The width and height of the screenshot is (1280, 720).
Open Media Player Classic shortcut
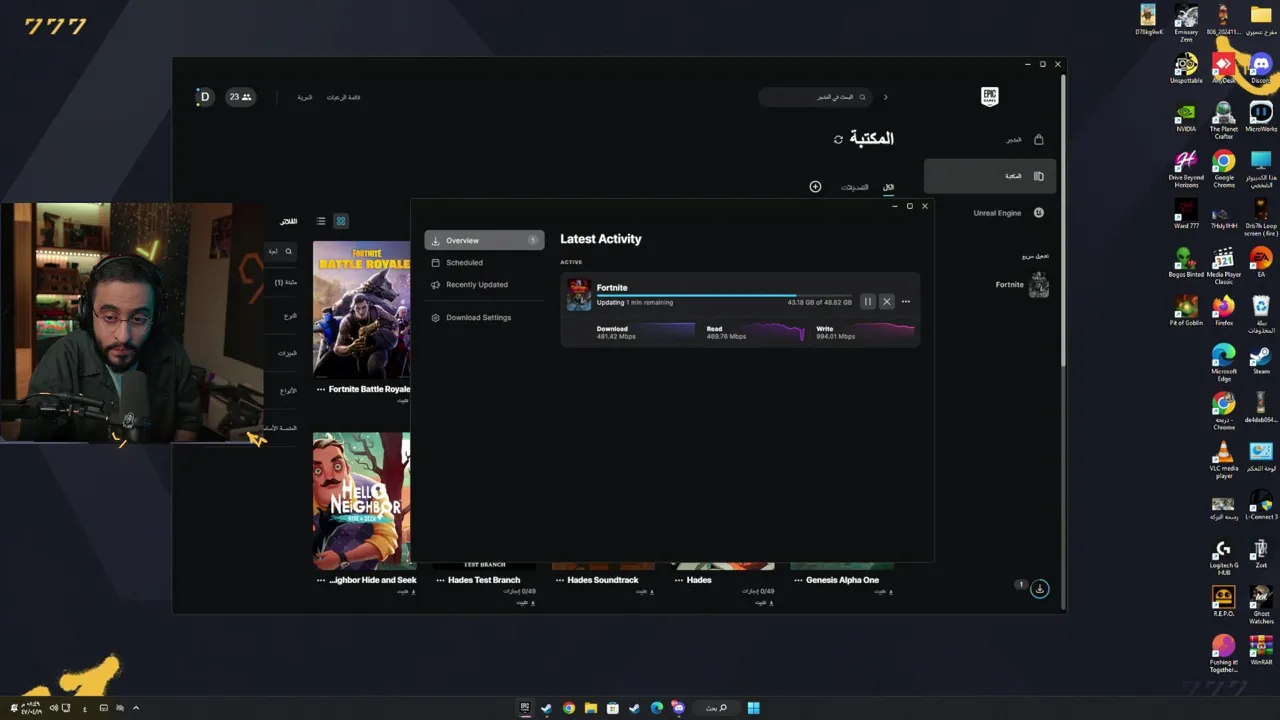1224,266
